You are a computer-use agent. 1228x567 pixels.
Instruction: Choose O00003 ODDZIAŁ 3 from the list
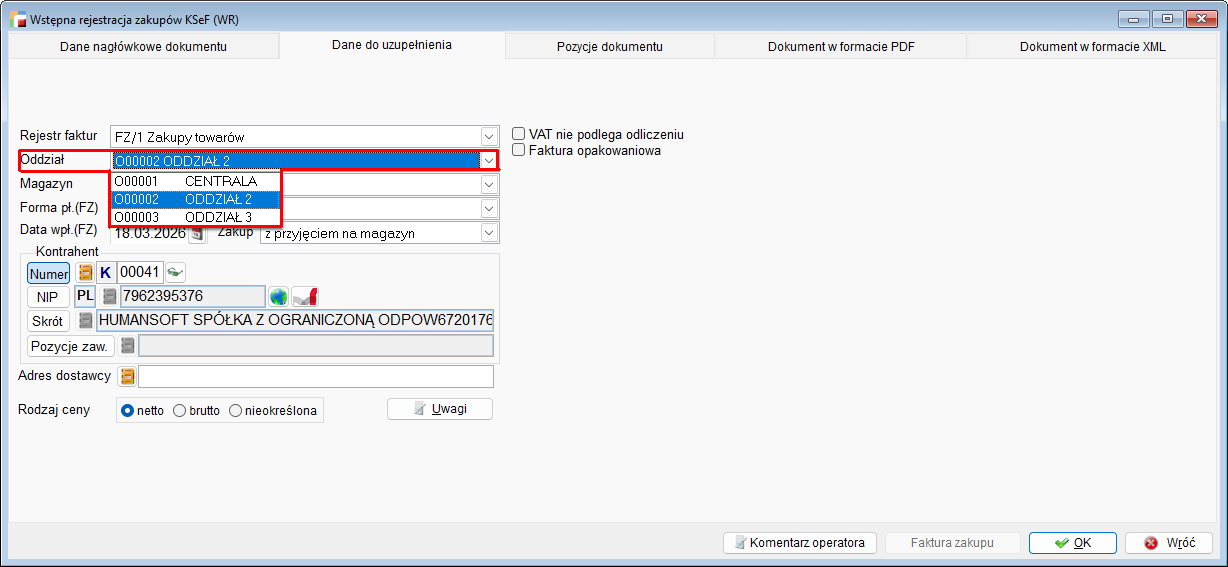tap(196, 217)
